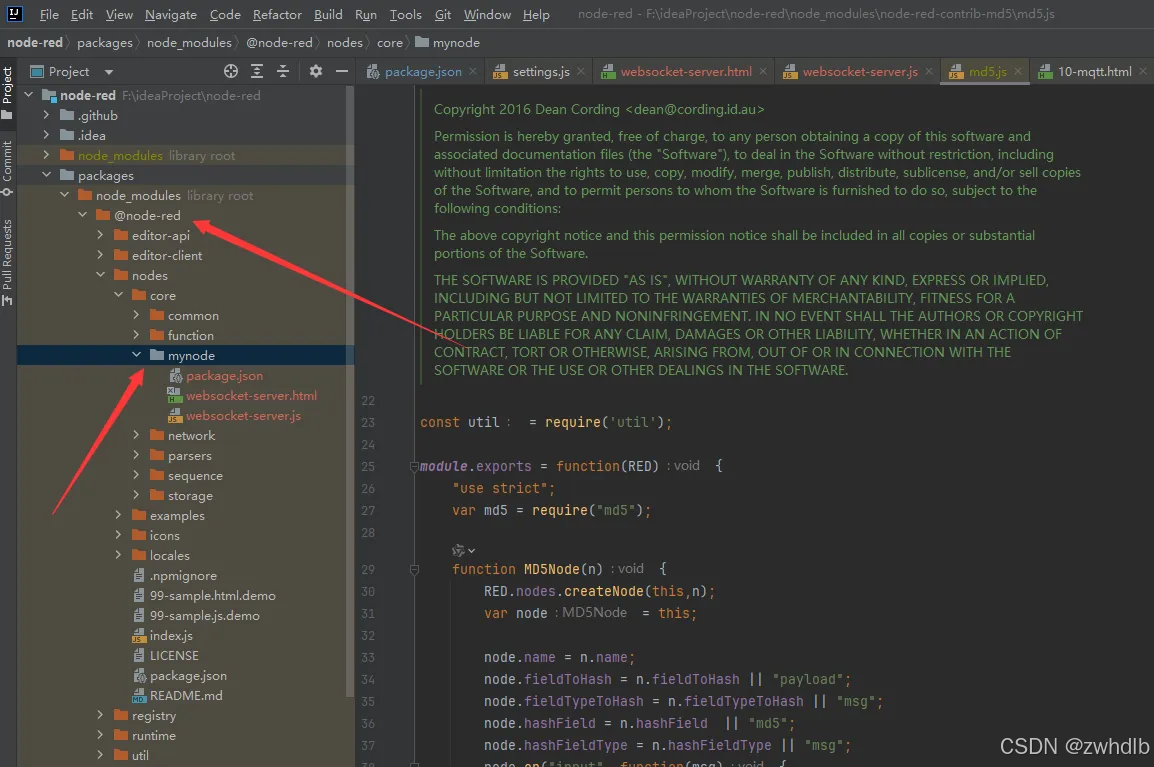Switch to the package.json editor tab
The image size is (1154, 767).
click(422, 71)
